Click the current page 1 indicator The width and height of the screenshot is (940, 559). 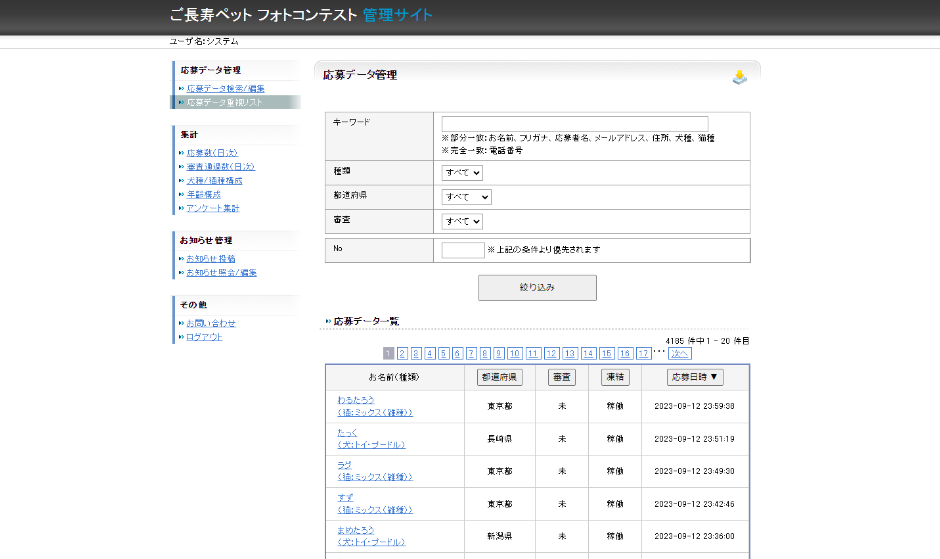pyautogui.click(x=388, y=353)
